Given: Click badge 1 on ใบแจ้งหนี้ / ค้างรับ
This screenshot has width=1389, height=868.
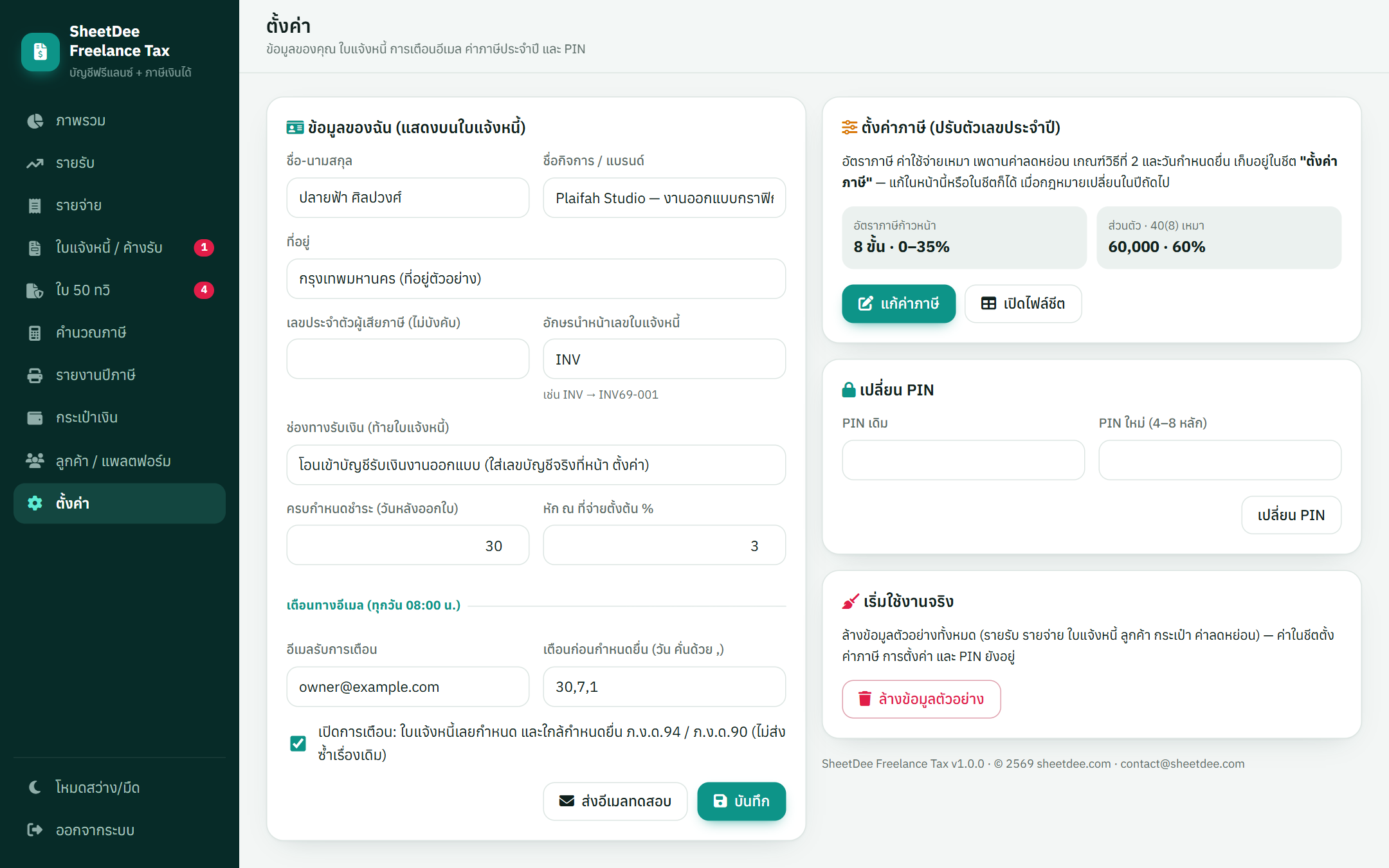Looking at the screenshot, I should click(x=204, y=248).
